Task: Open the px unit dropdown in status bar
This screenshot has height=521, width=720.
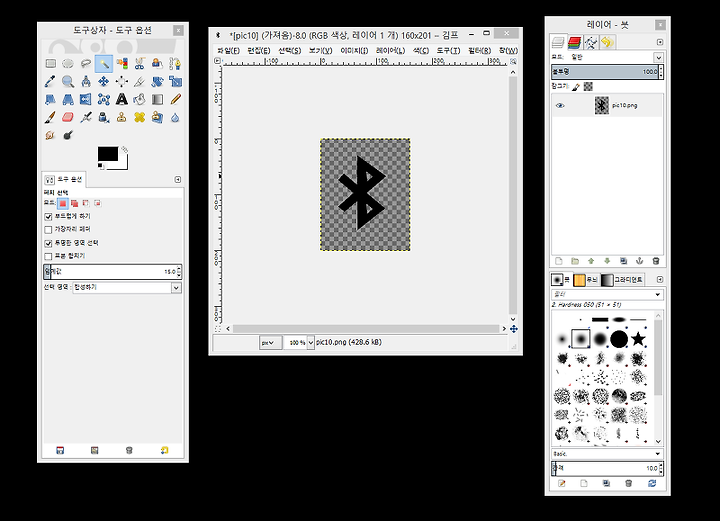Action: (270, 342)
